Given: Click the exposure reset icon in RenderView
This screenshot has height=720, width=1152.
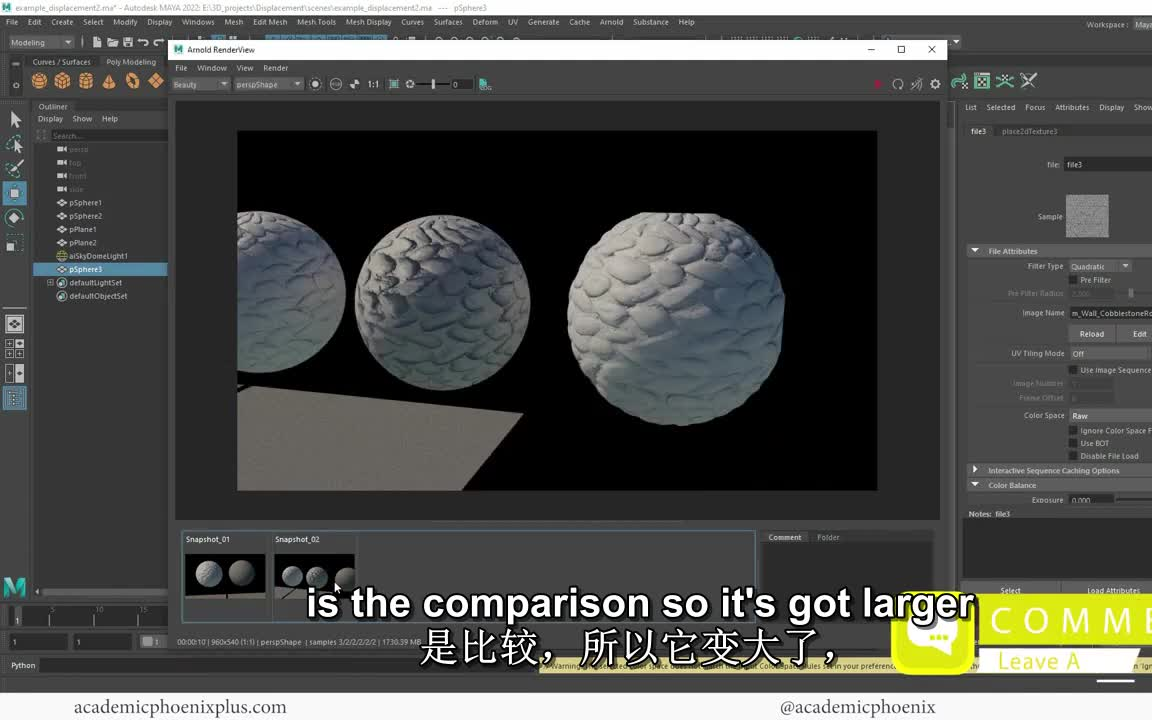Looking at the screenshot, I should click(410, 84).
